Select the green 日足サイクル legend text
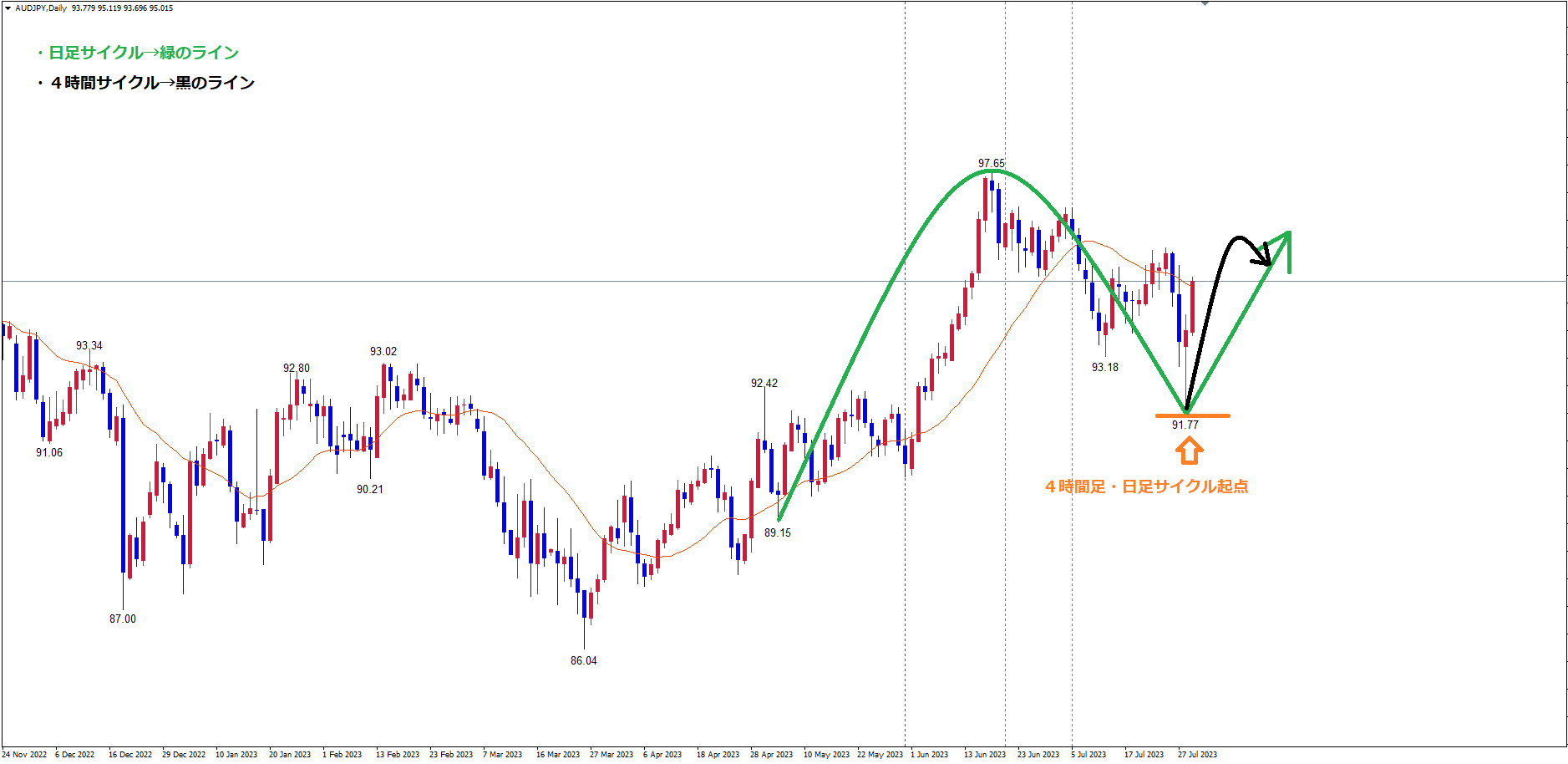Viewport: 1568px width, 764px height. coord(138,53)
